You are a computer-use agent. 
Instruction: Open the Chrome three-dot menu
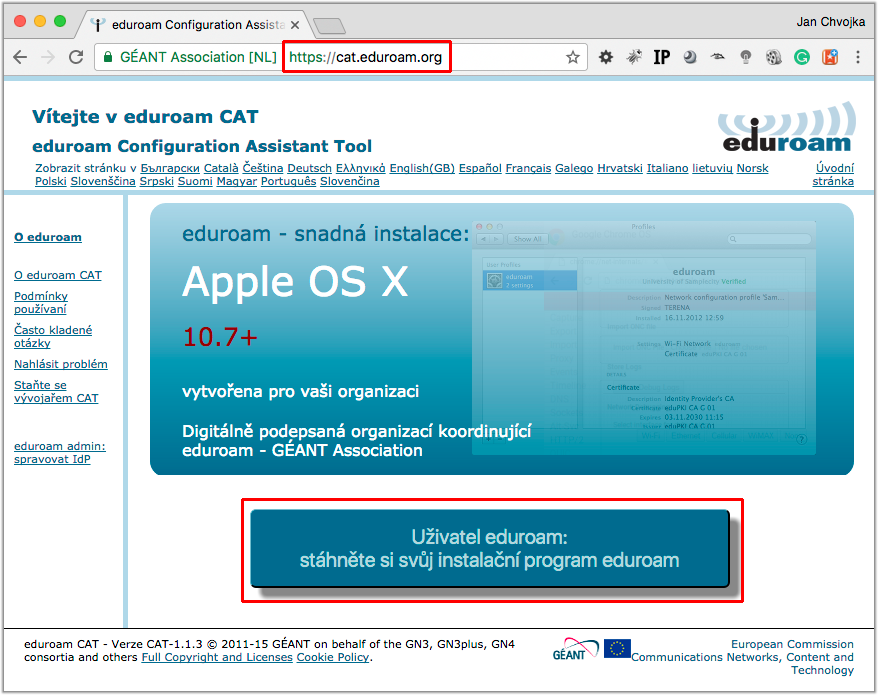pyautogui.click(x=857, y=57)
